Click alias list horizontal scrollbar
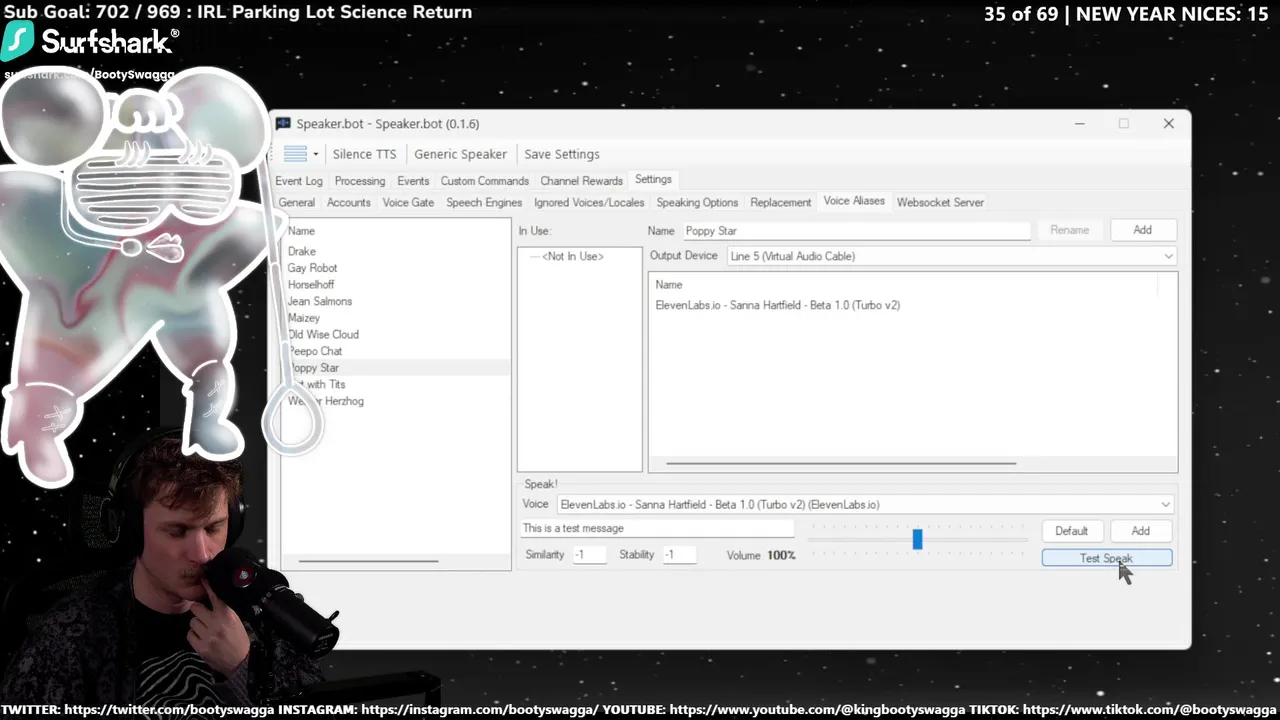The height and width of the screenshot is (720, 1280). point(368,561)
